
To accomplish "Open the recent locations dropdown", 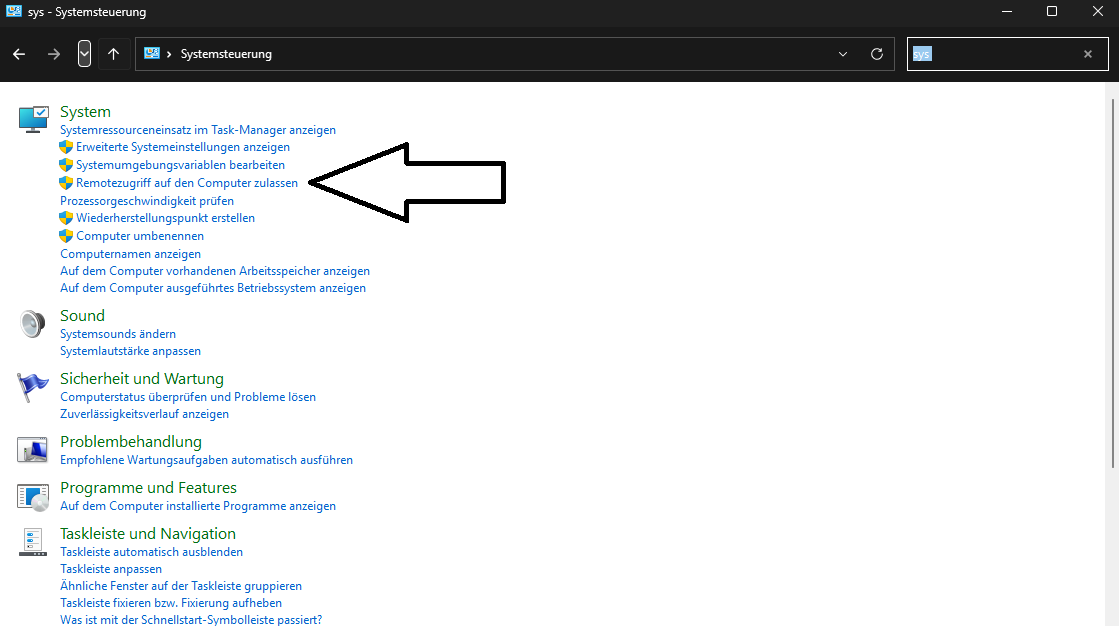I will point(84,54).
